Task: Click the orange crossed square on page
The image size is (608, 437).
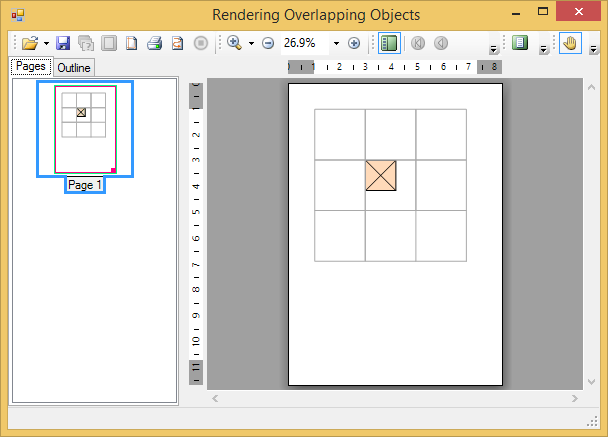Action: click(381, 174)
